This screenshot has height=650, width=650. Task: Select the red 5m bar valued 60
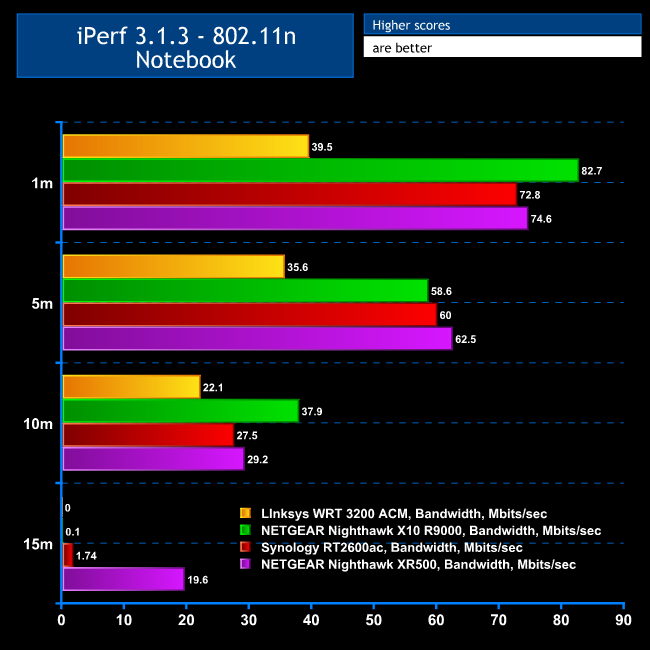[x=250, y=314]
